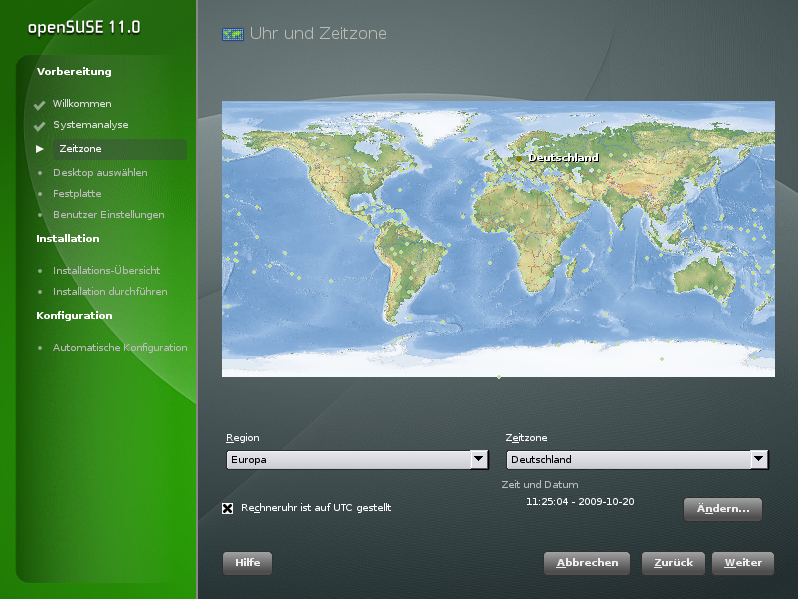Proceed with the Weiter button
798x599 pixels.
743,563
